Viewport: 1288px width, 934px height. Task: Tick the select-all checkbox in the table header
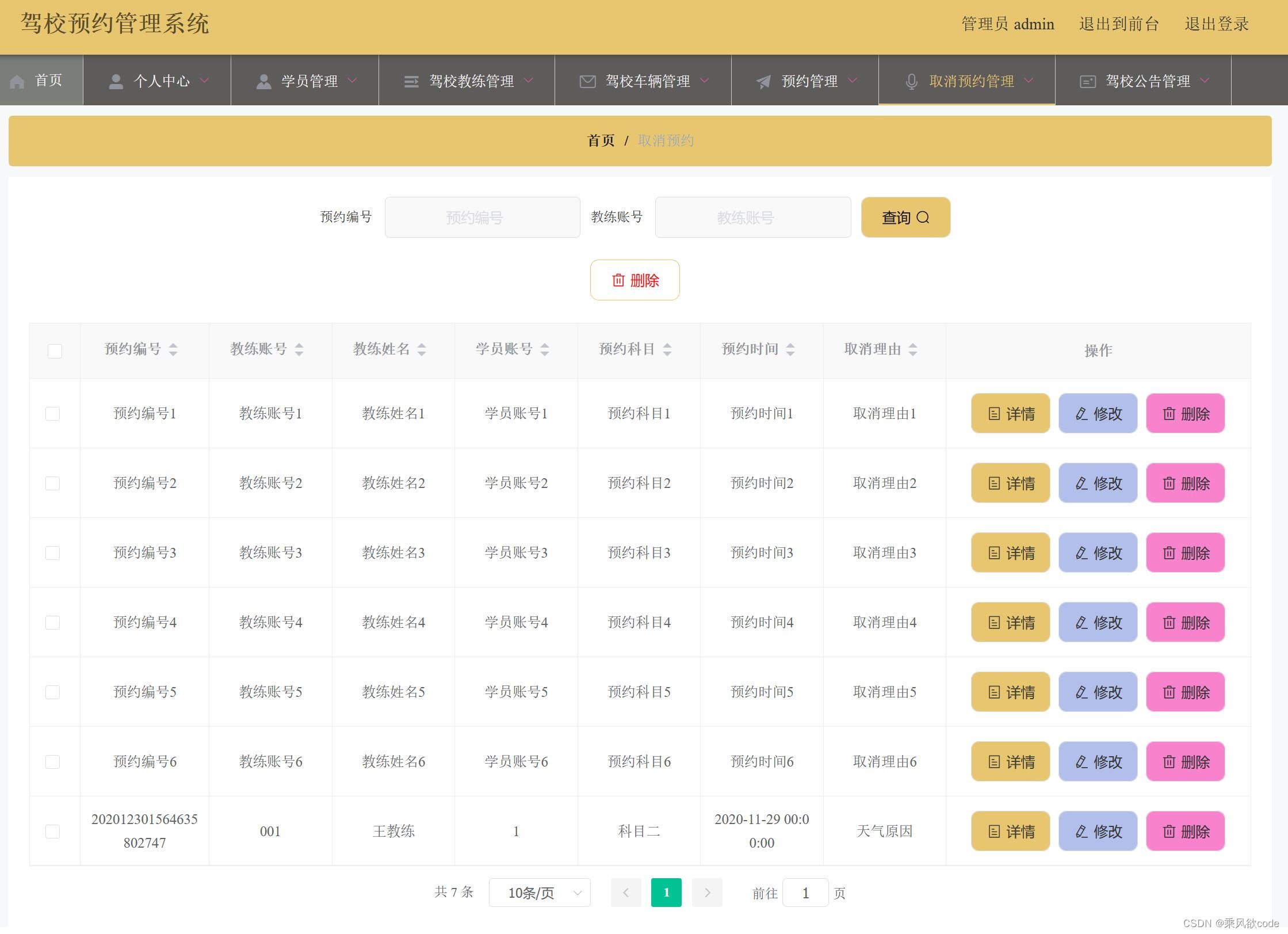pyautogui.click(x=55, y=351)
